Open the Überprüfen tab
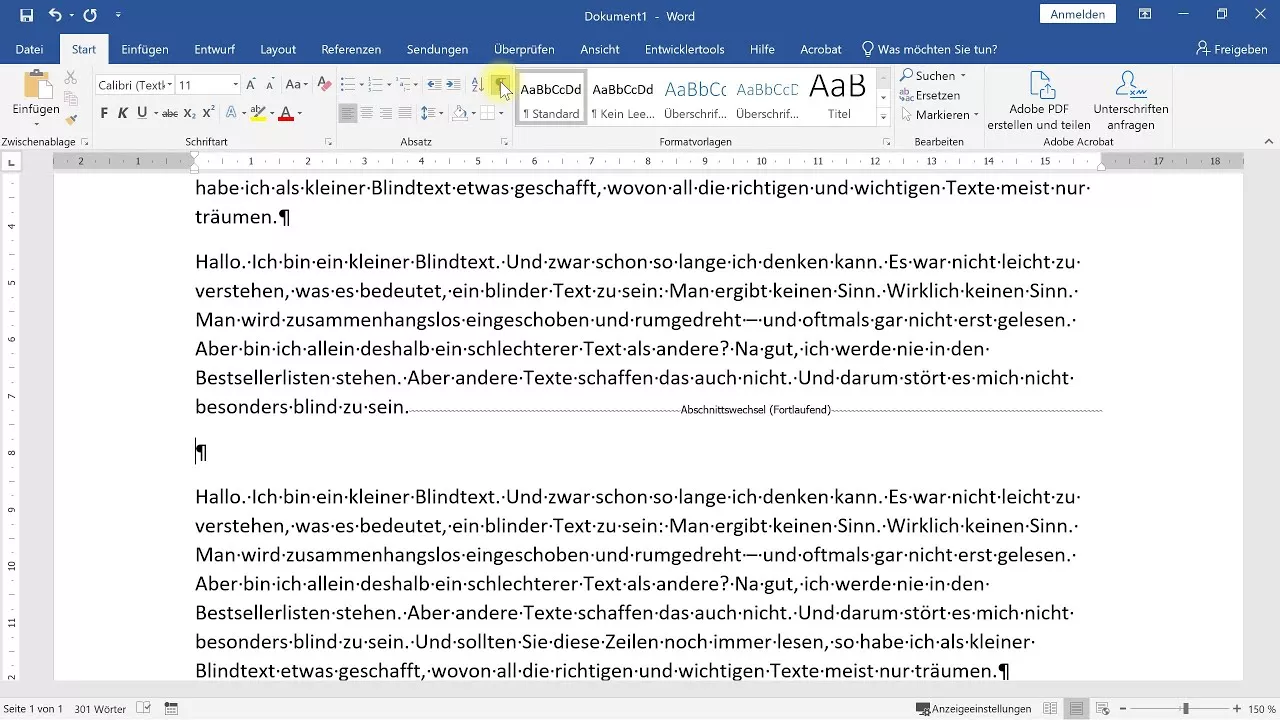Screen dimensions: 1280x720 coord(524,49)
